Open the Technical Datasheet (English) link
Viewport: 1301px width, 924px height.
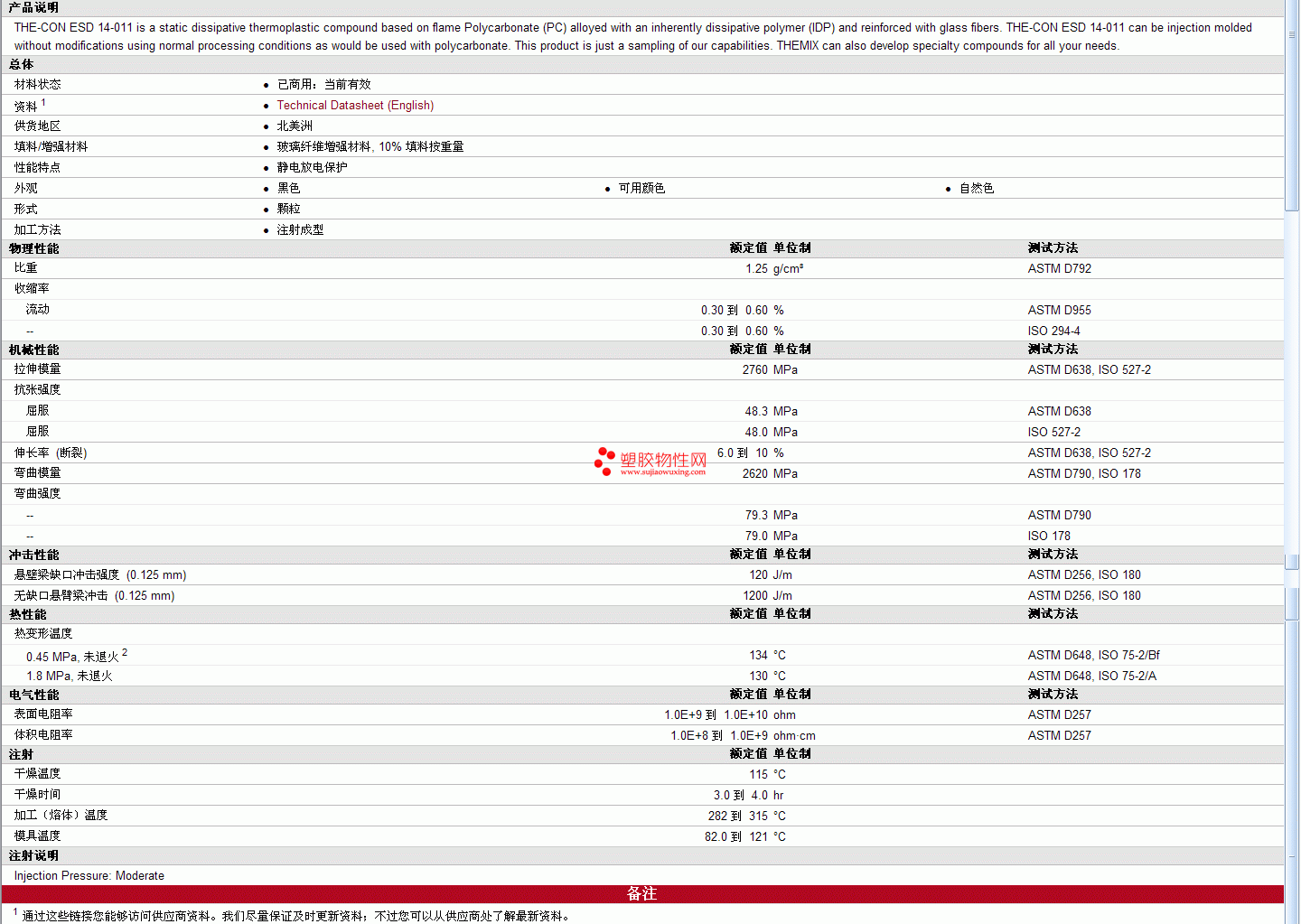click(355, 105)
